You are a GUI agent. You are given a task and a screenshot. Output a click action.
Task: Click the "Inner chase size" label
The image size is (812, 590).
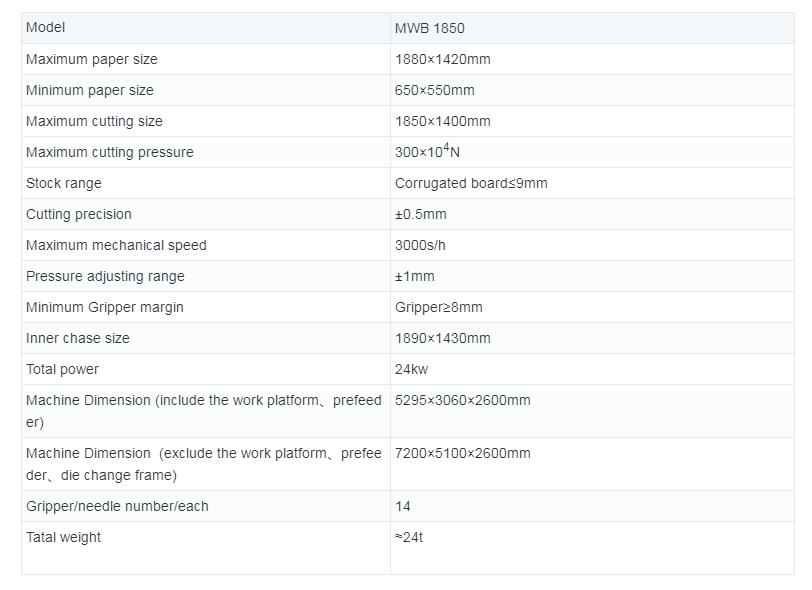pos(77,338)
